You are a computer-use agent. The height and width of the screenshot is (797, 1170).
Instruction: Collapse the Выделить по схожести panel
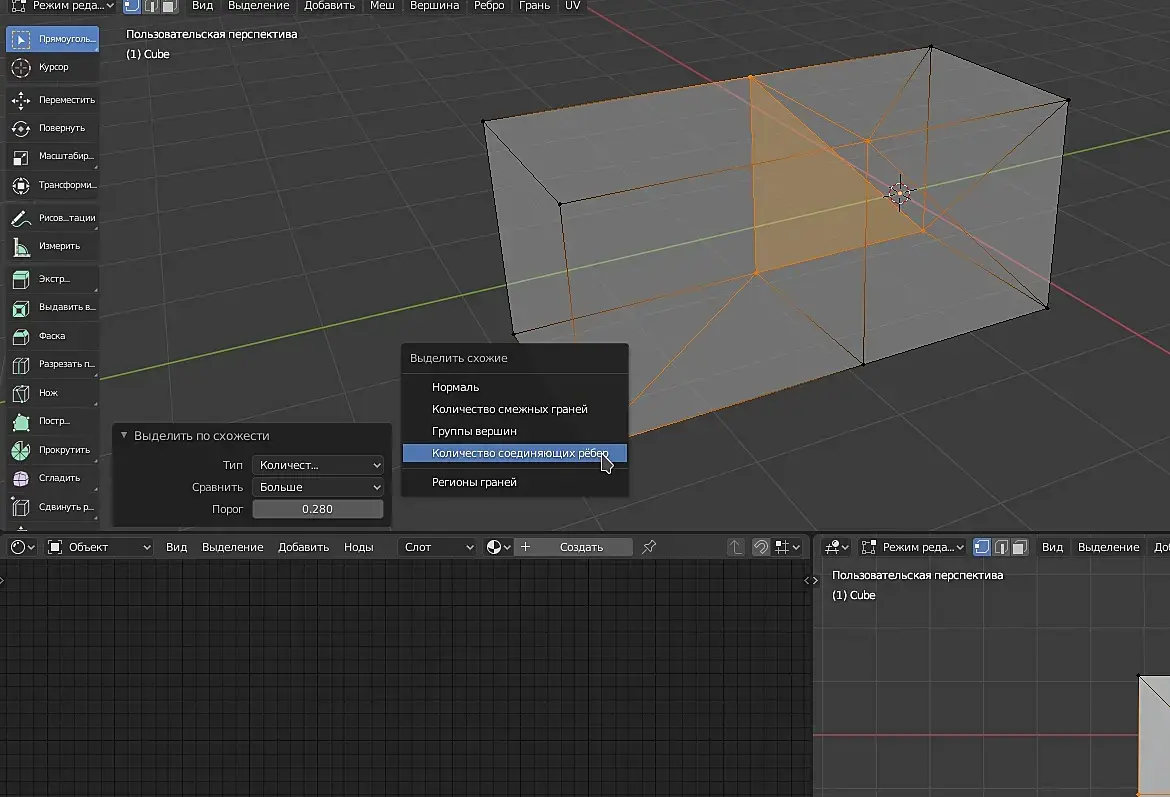click(124, 436)
